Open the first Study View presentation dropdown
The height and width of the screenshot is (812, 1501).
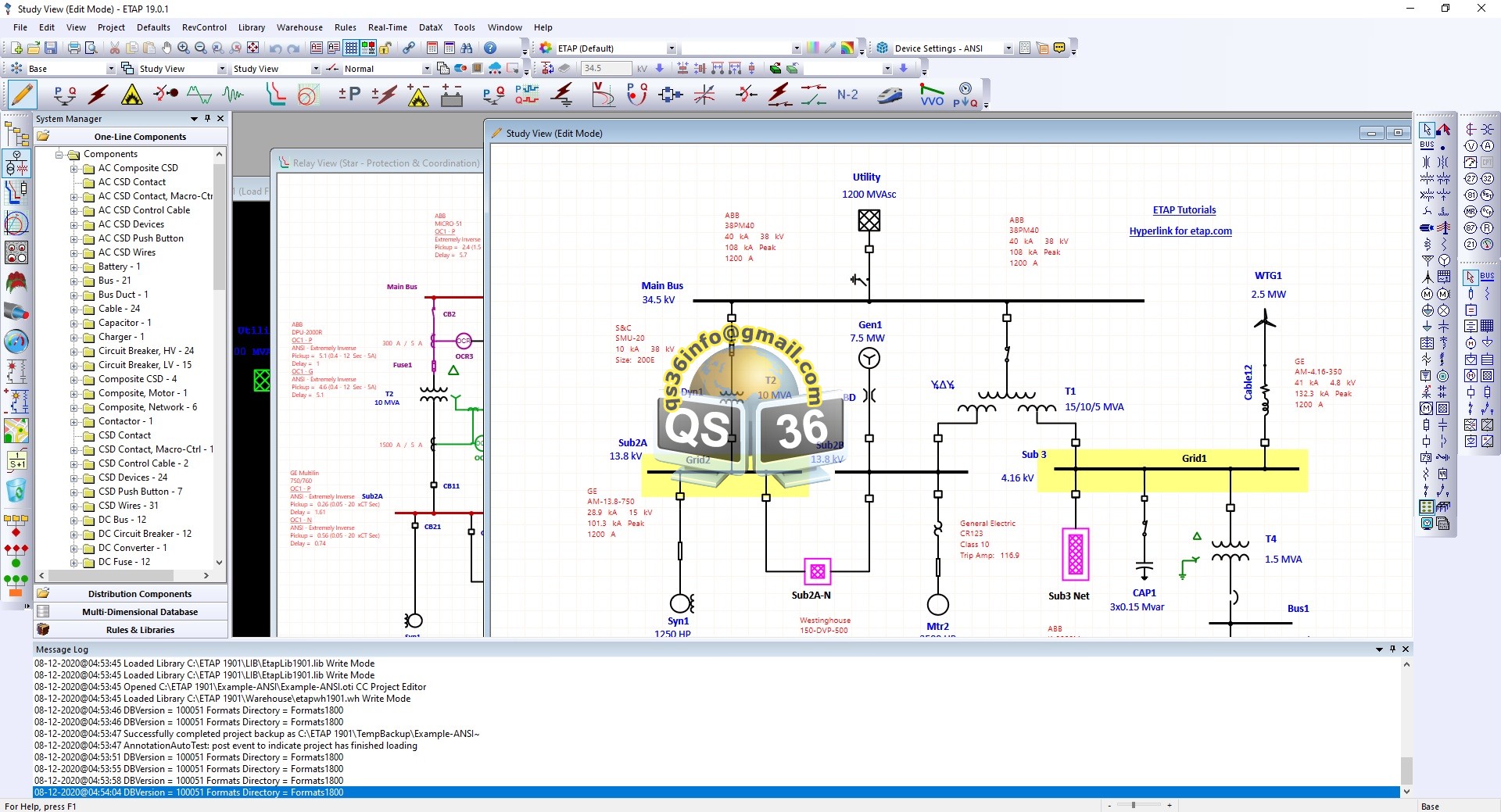222,69
